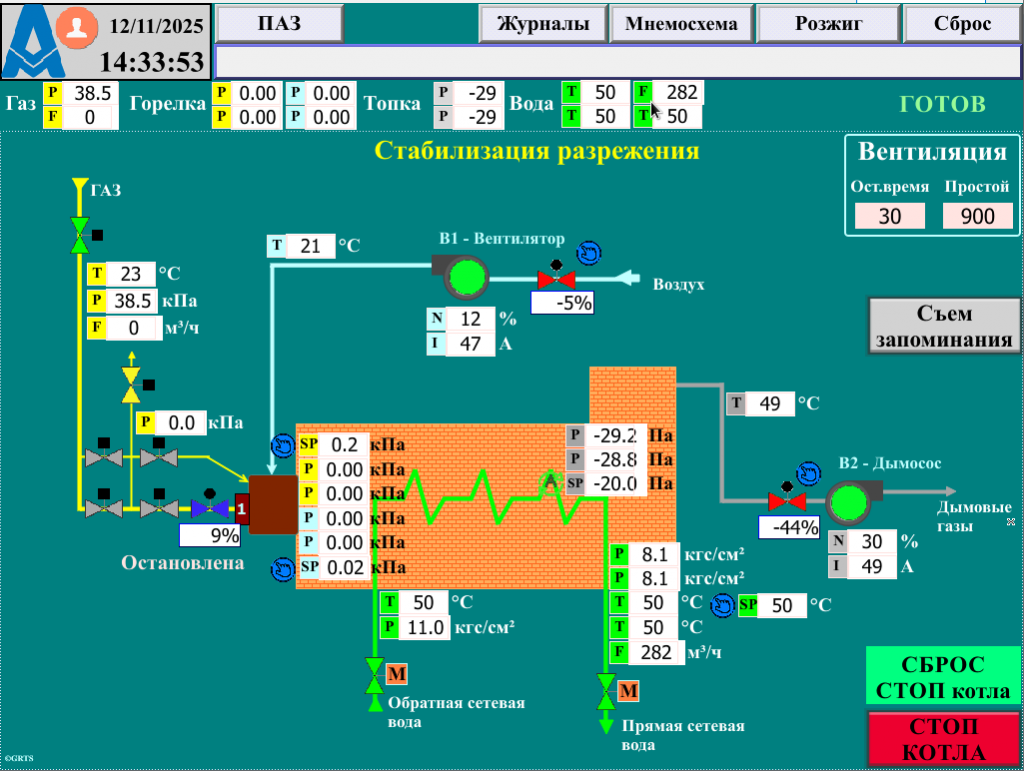Click the green Прямая сетевая вода valve
1024x771 pixels.
606,690
